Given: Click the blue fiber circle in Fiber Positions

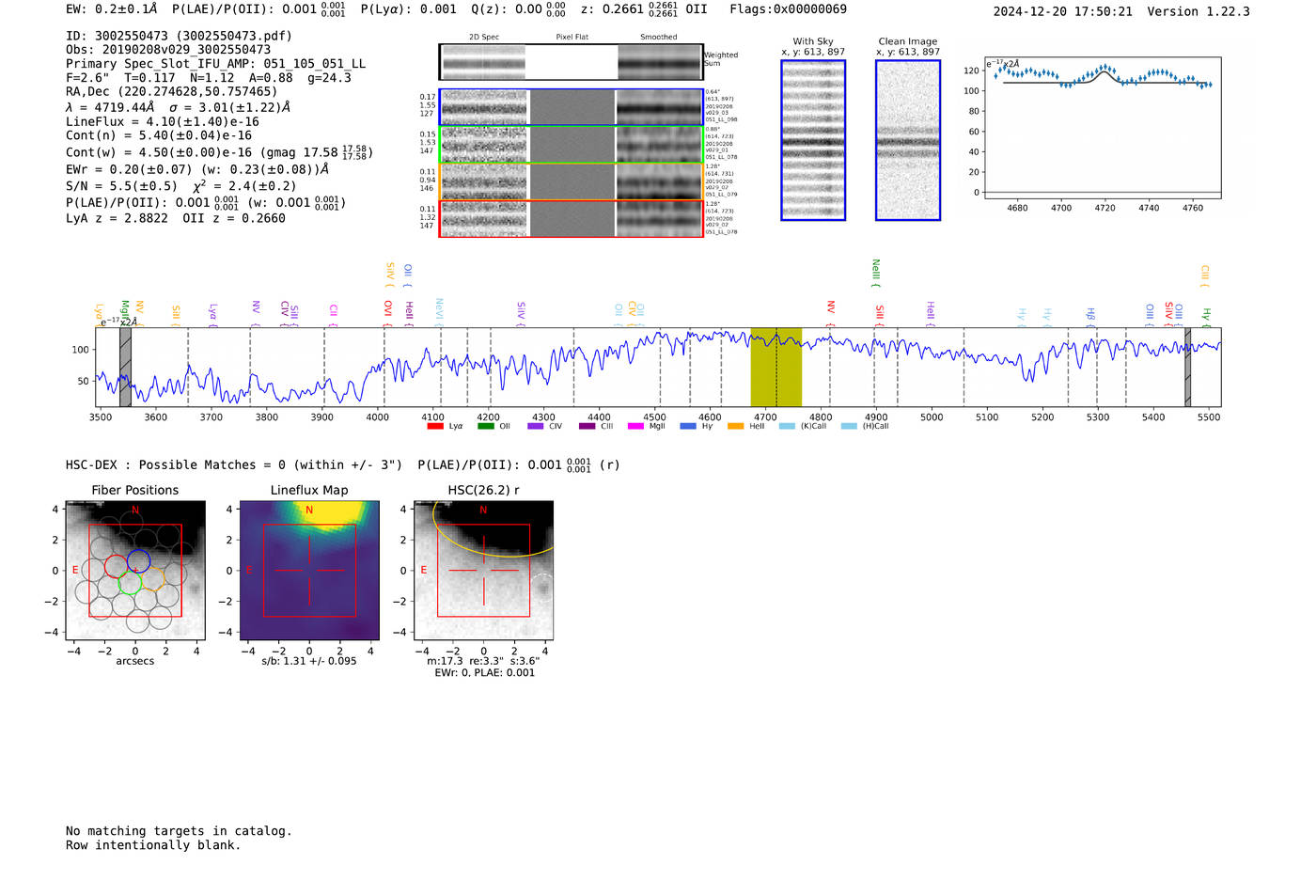Looking at the screenshot, I should 139,561.
